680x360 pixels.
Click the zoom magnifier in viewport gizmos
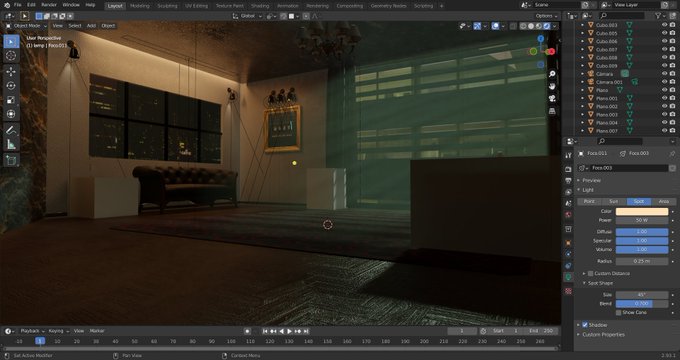point(552,74)
